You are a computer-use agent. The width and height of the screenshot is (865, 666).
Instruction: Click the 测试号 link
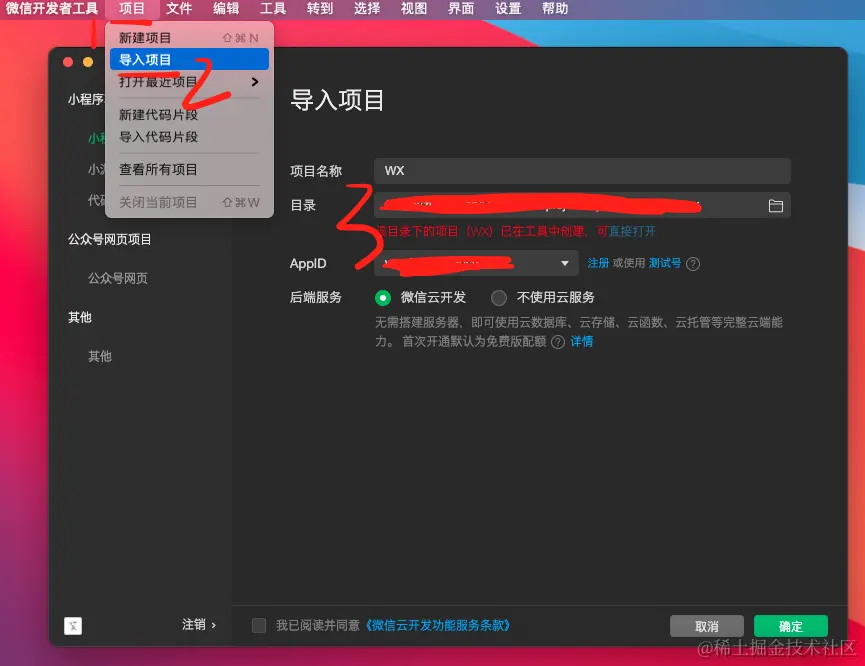click(665, 263)
